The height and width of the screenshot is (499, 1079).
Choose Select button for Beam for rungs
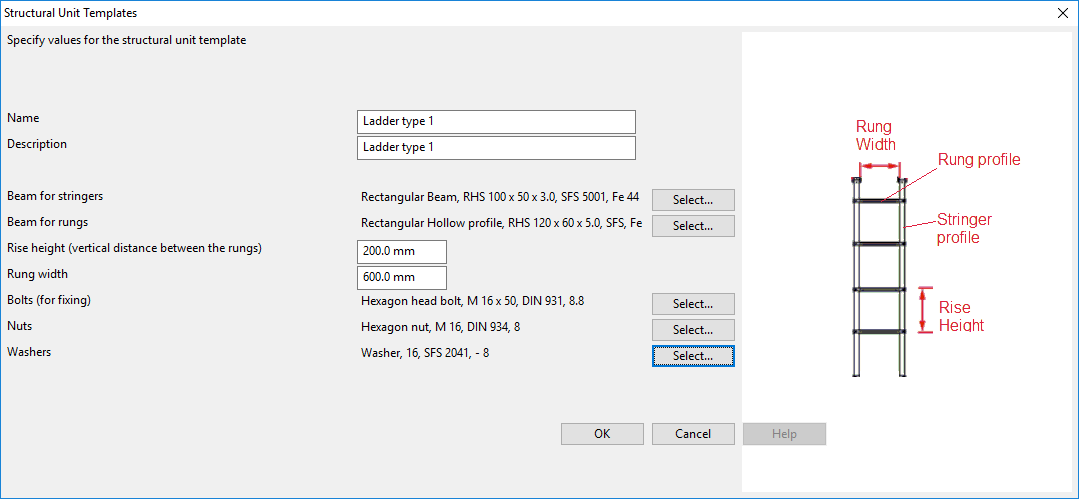pos(693,226)
